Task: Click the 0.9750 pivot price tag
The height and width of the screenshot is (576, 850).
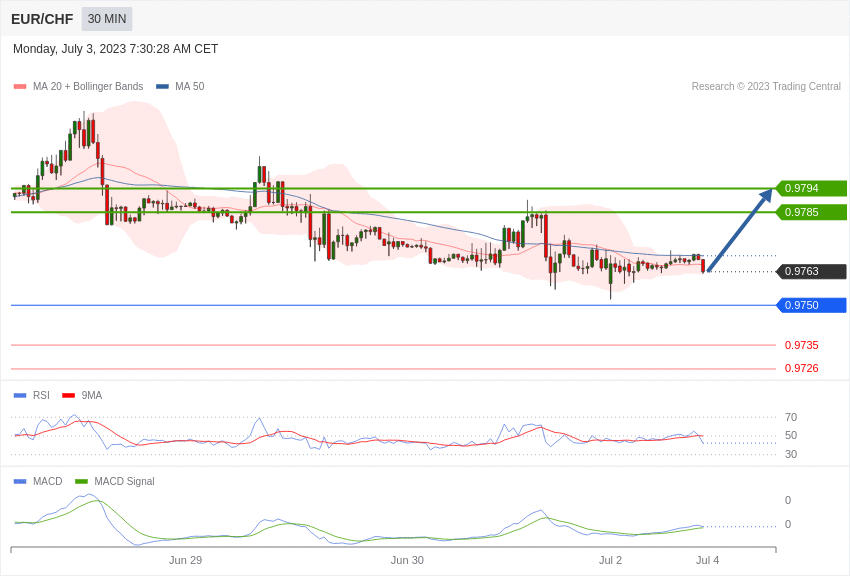Action: coord(811,305)
